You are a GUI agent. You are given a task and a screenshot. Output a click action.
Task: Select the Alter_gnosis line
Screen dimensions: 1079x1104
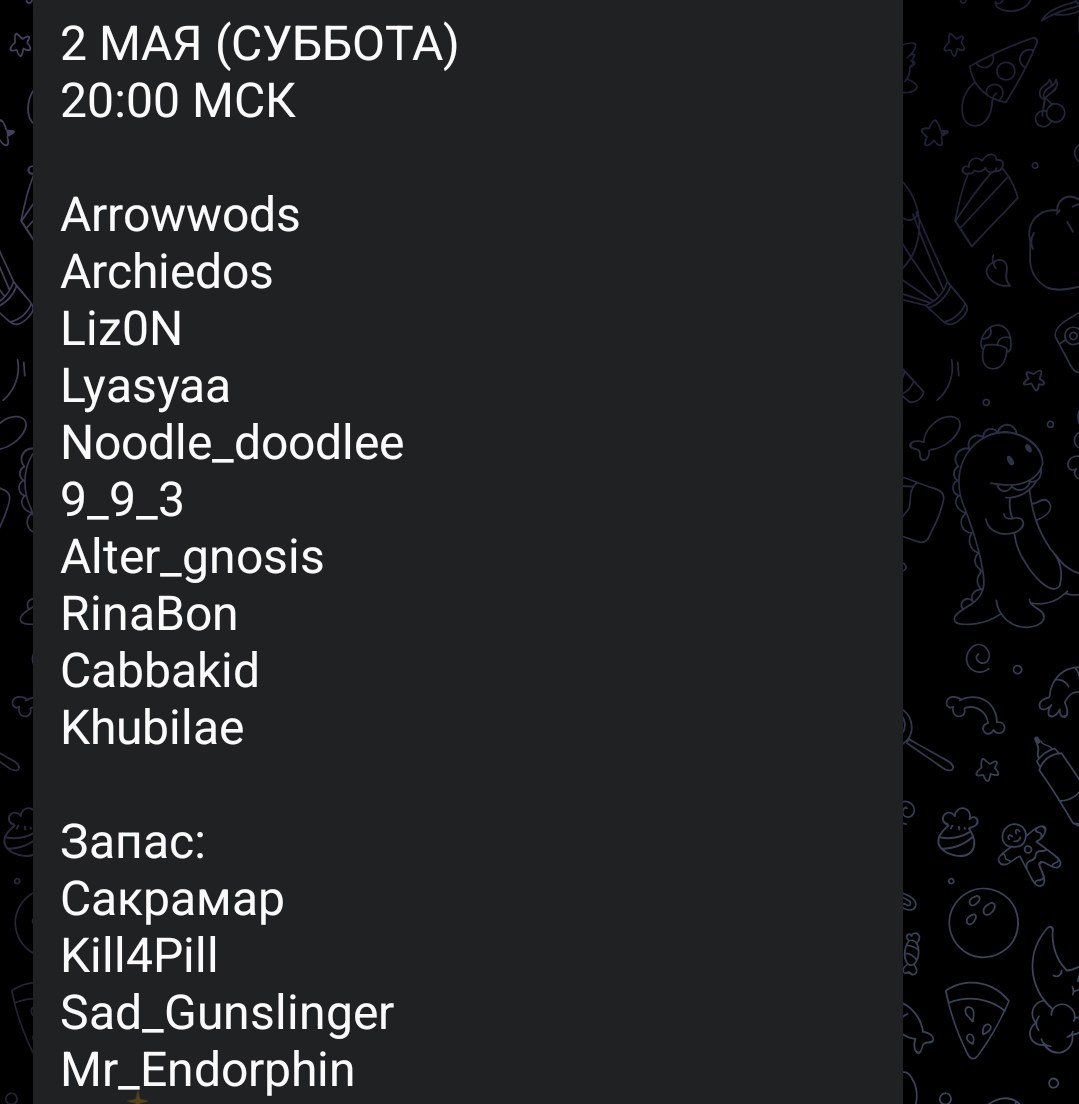point(192,558)
